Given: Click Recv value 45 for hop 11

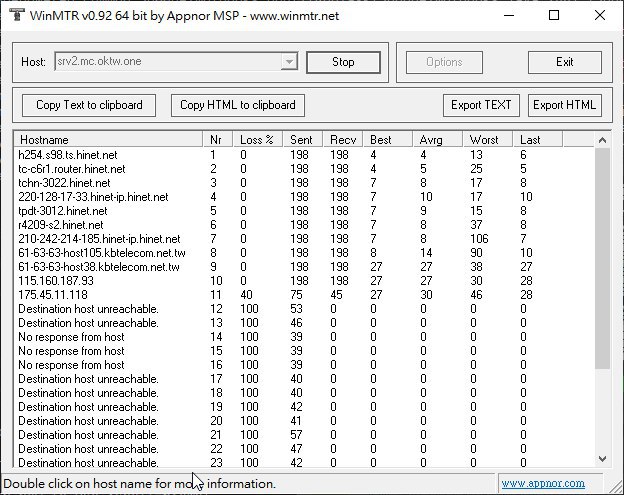Looking at the screenshot, I should (336, 295).
